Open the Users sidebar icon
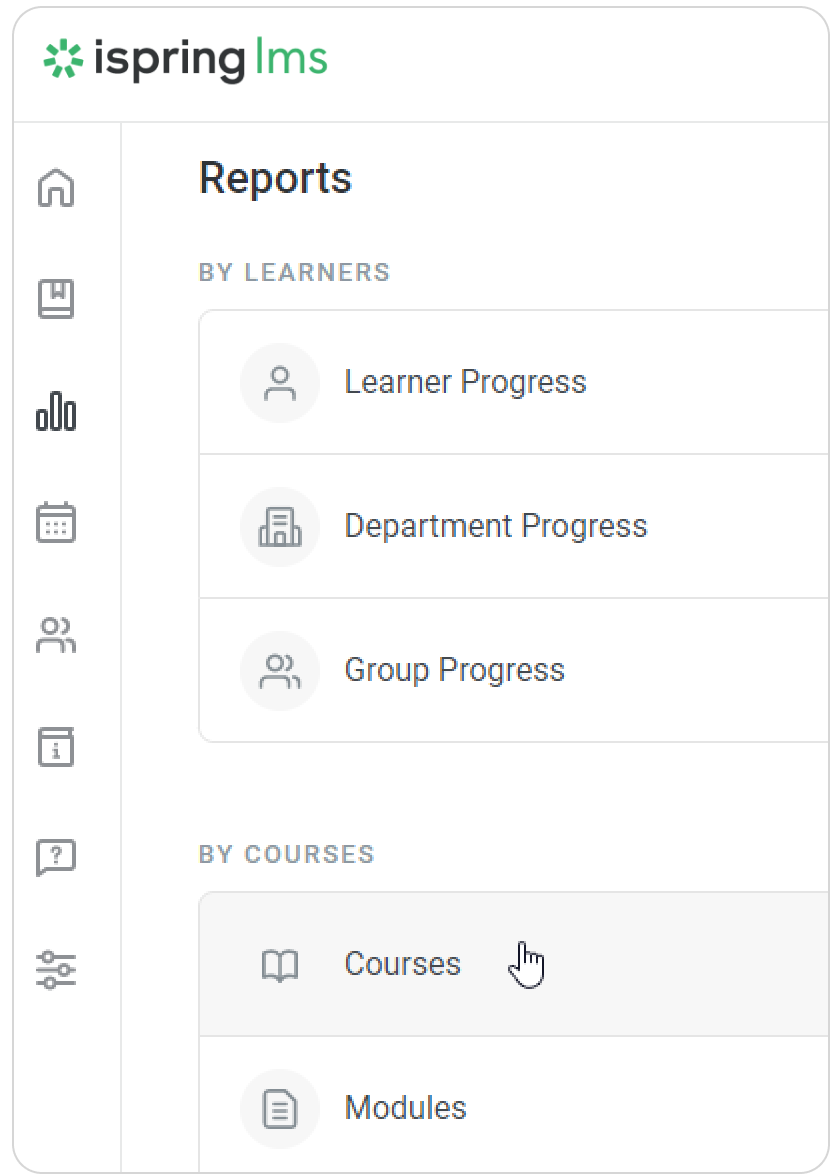The width and height of the screenshot is (830, 1174). [56, 635]
